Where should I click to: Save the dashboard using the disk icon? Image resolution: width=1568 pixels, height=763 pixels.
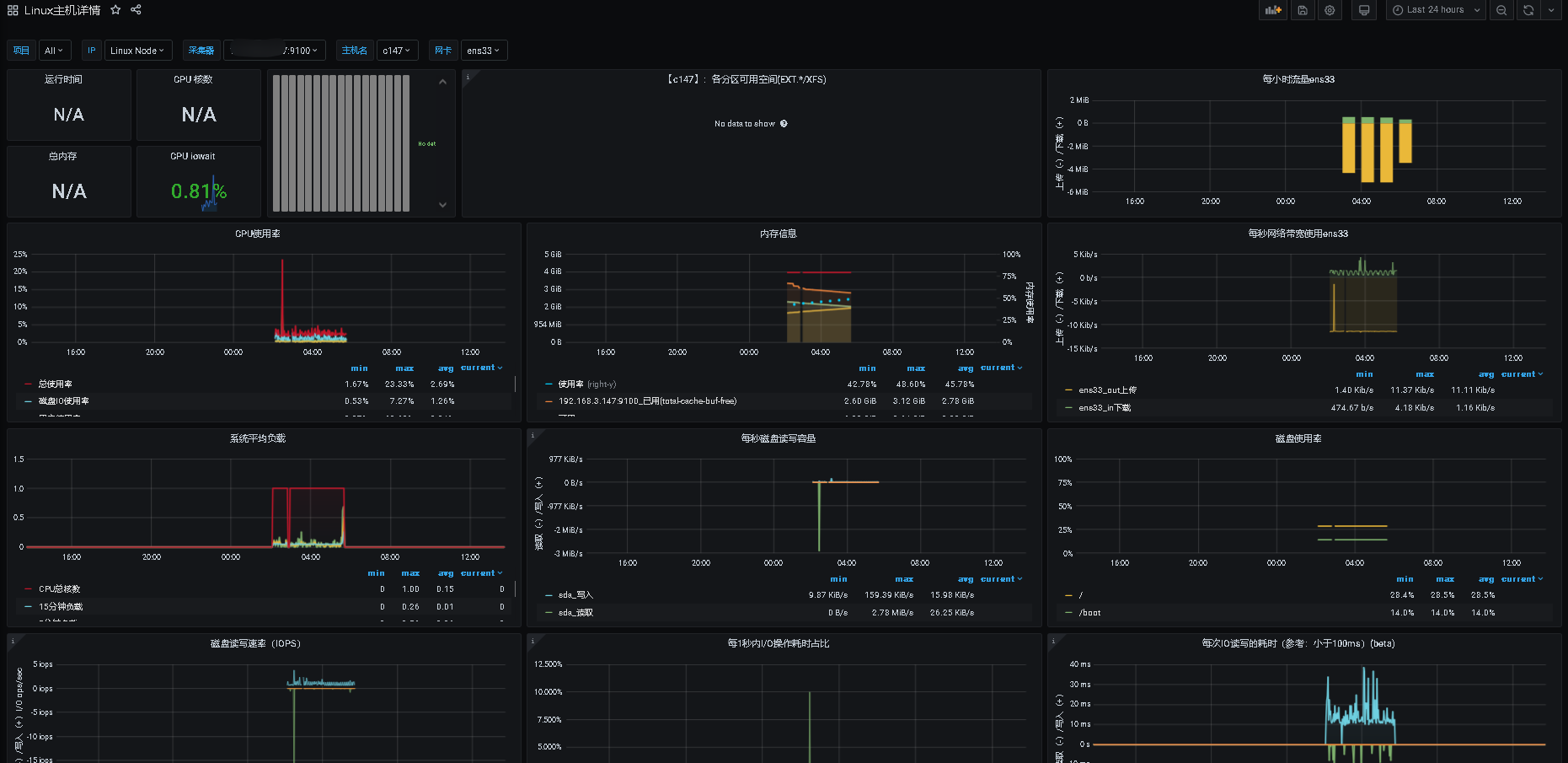point(1303,10)
